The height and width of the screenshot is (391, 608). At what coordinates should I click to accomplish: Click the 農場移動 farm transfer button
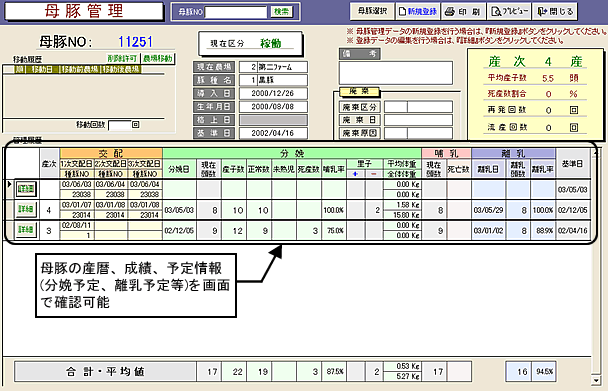pos(157,59)
